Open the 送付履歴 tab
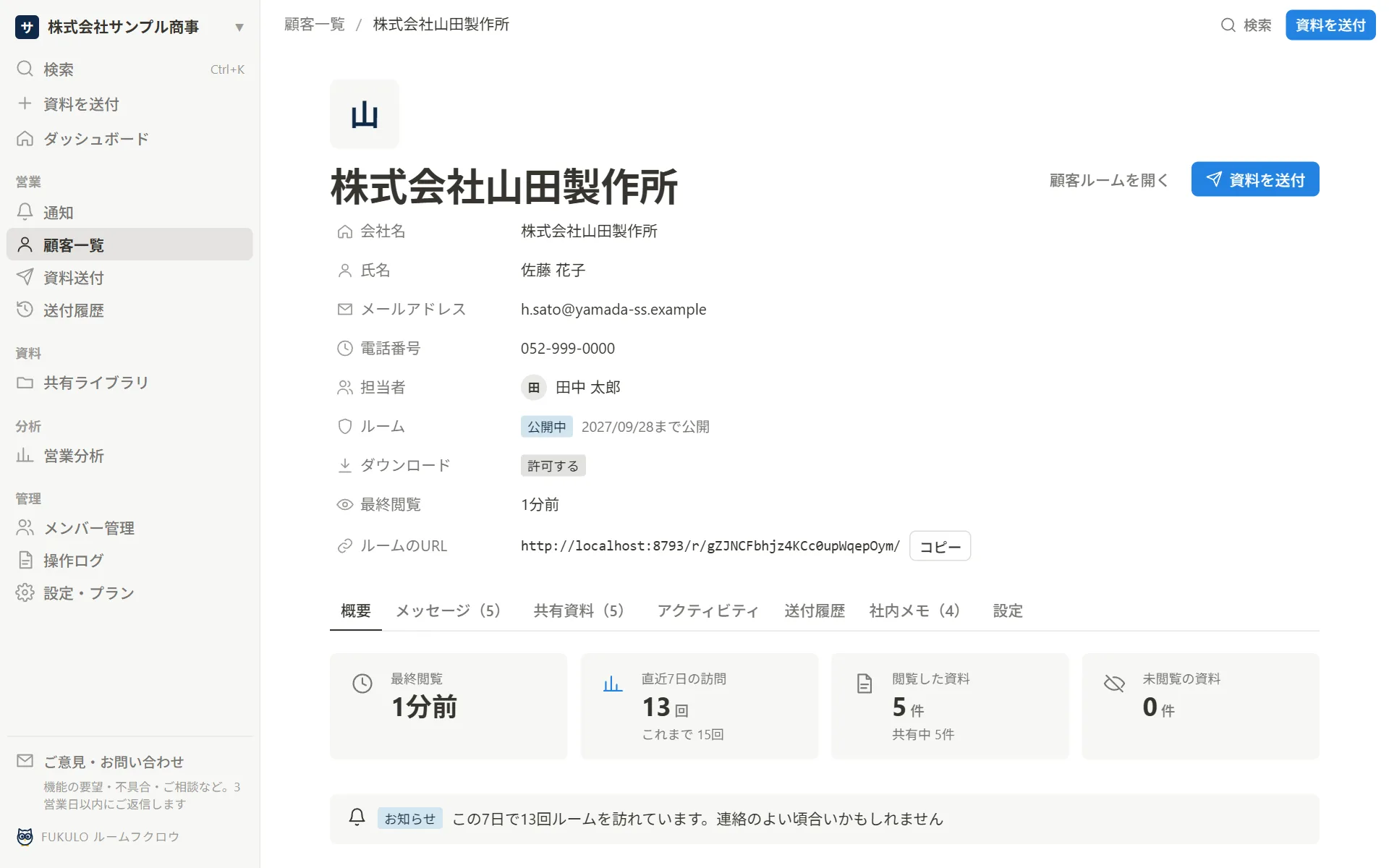The width and height of the screenshot is (1389, 868). pyautogui.click(x=815, y=611)
